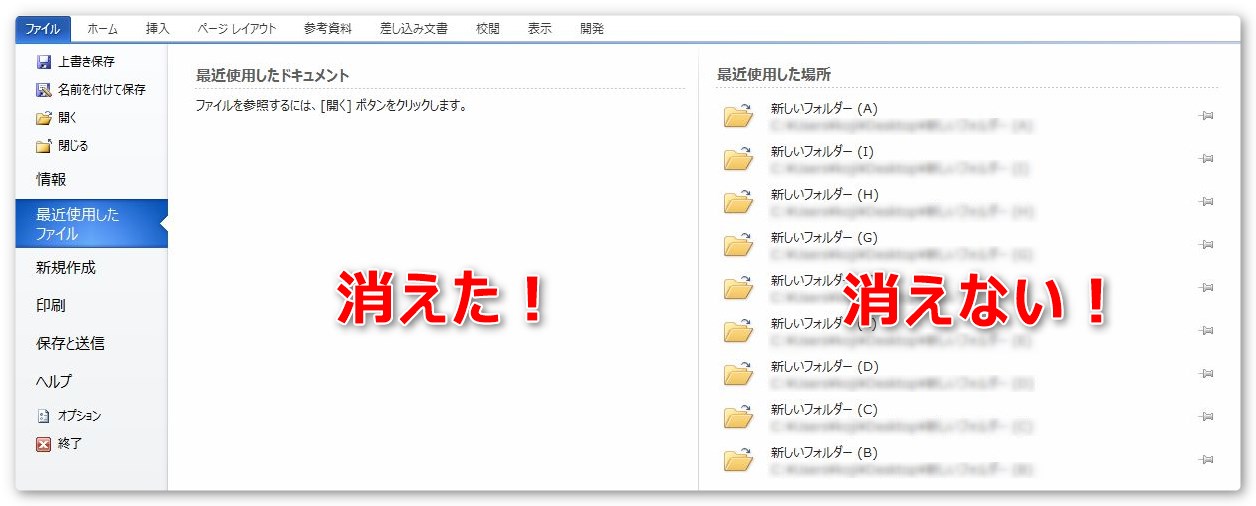This screenshot has height=506, width=1256.
Task: Switch to the ホーム ribbon tab
Action: (102, 29)
